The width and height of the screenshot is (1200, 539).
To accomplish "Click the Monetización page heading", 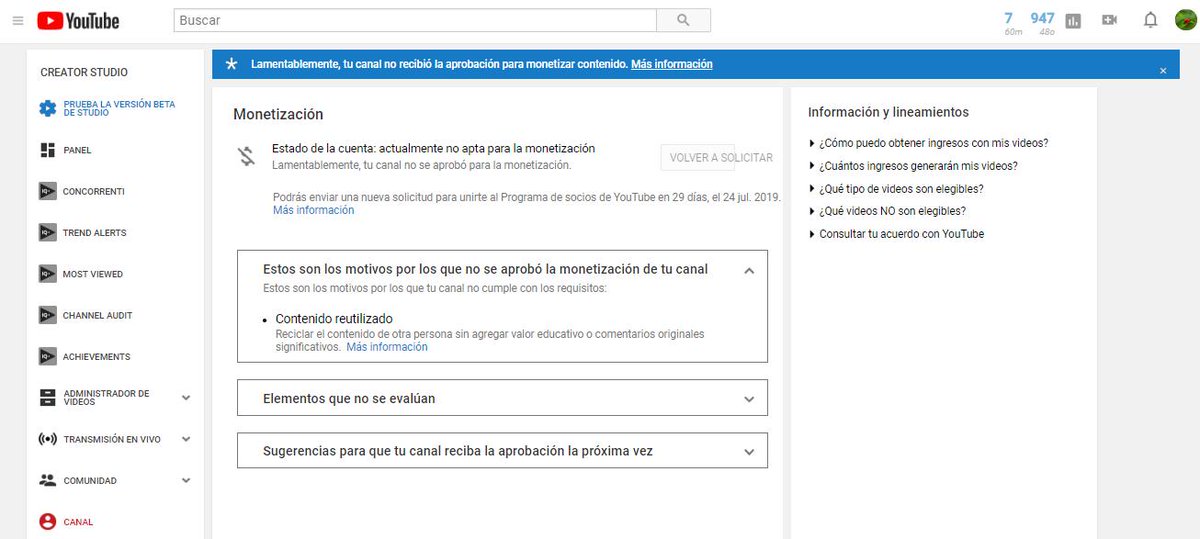I will (278, 115).
